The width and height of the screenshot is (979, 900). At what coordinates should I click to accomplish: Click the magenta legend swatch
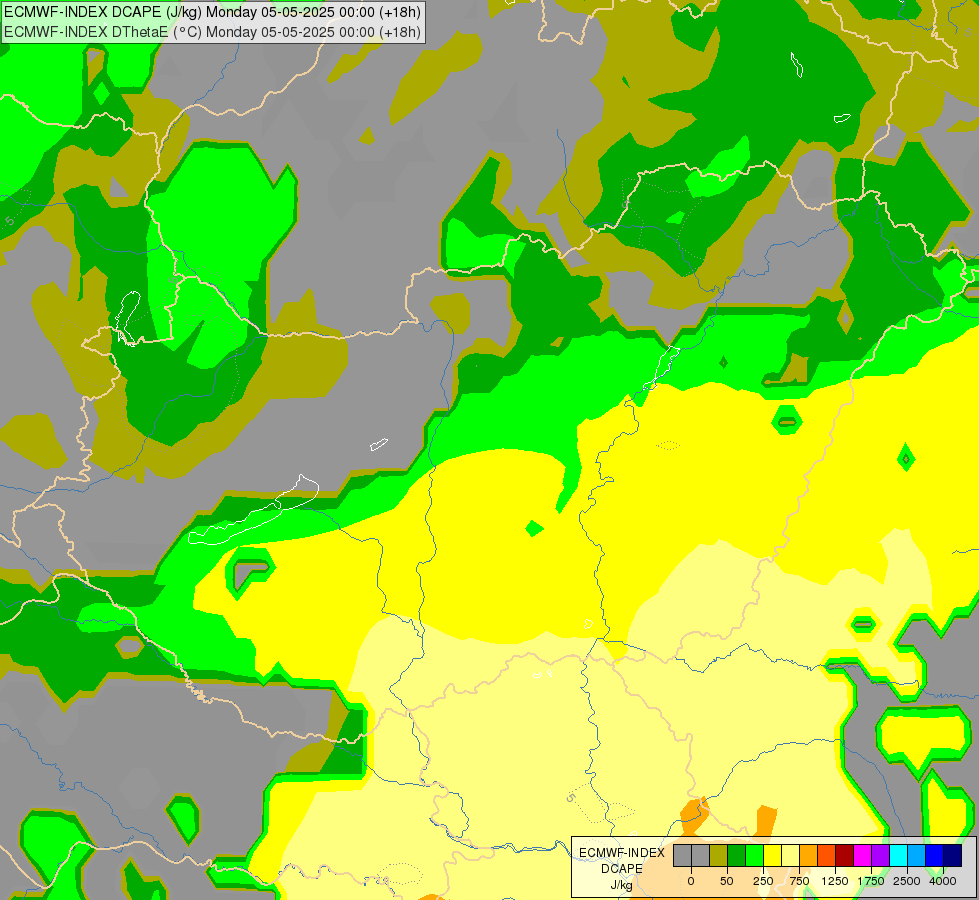[x=863, y=855]
